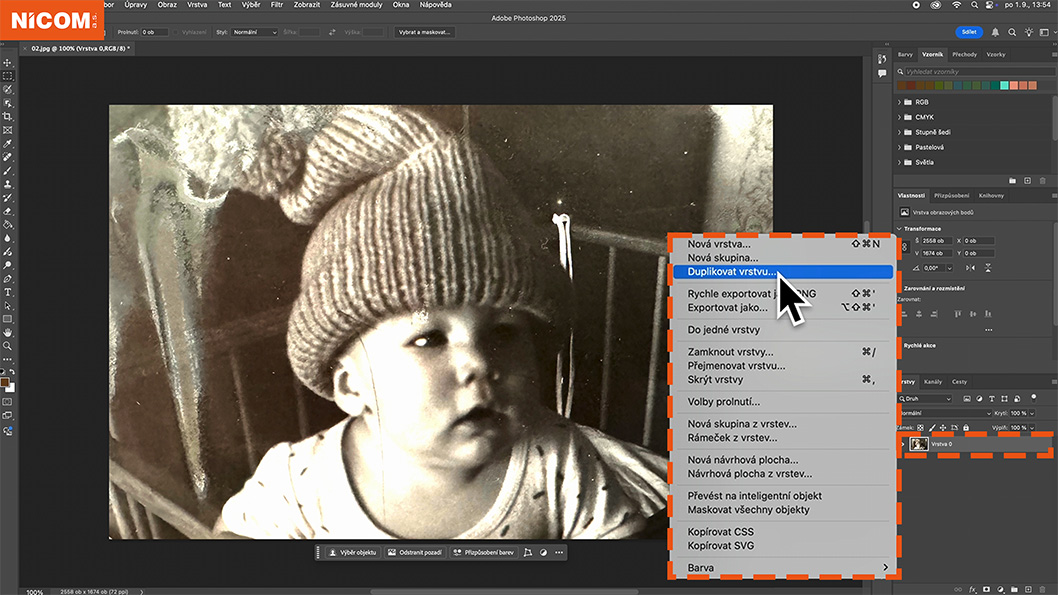1058x595 pixels.
Task: Expand the CMYK swatch folder
Action: (898, 117)
